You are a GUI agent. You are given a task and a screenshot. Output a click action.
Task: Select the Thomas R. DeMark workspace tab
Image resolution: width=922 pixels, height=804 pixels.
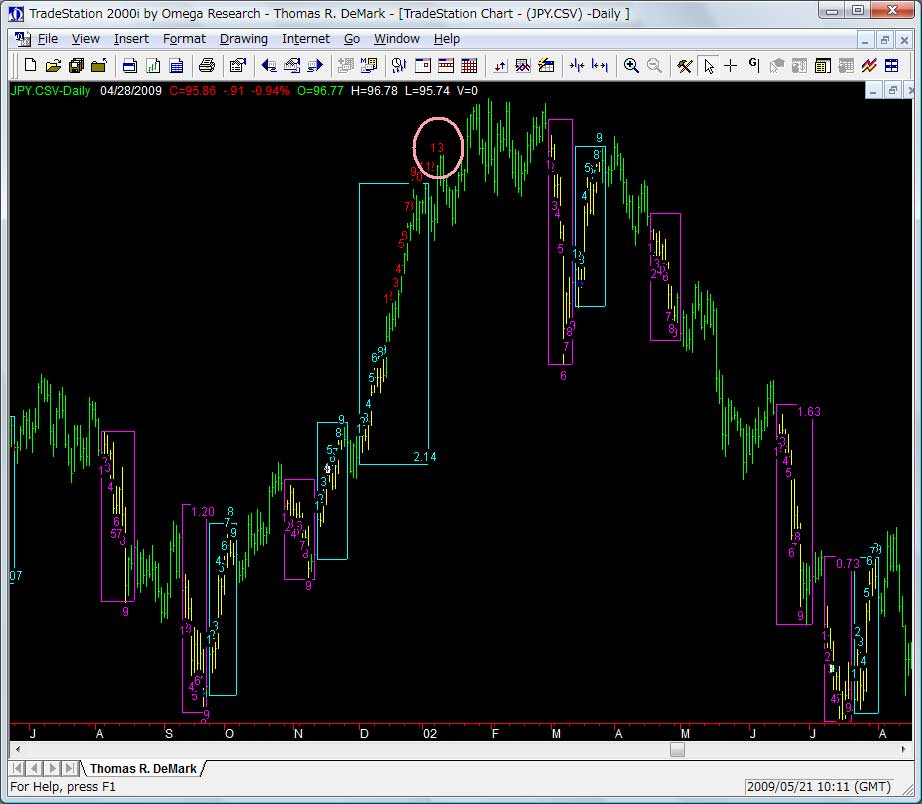pos(144,769)
